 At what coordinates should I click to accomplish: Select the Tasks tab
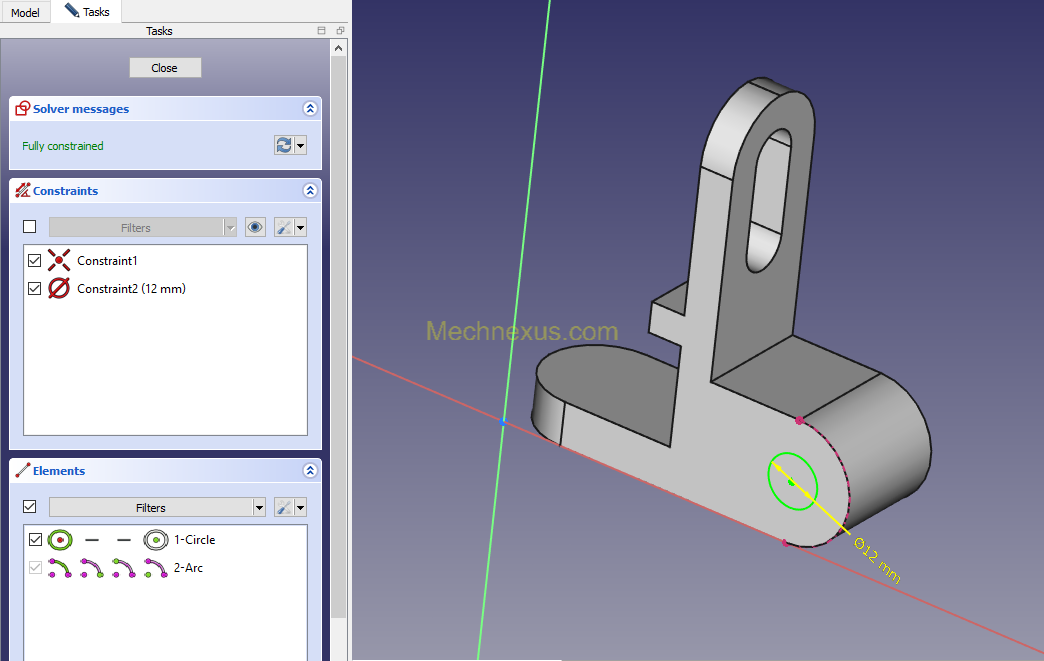[x=87, y=12]
